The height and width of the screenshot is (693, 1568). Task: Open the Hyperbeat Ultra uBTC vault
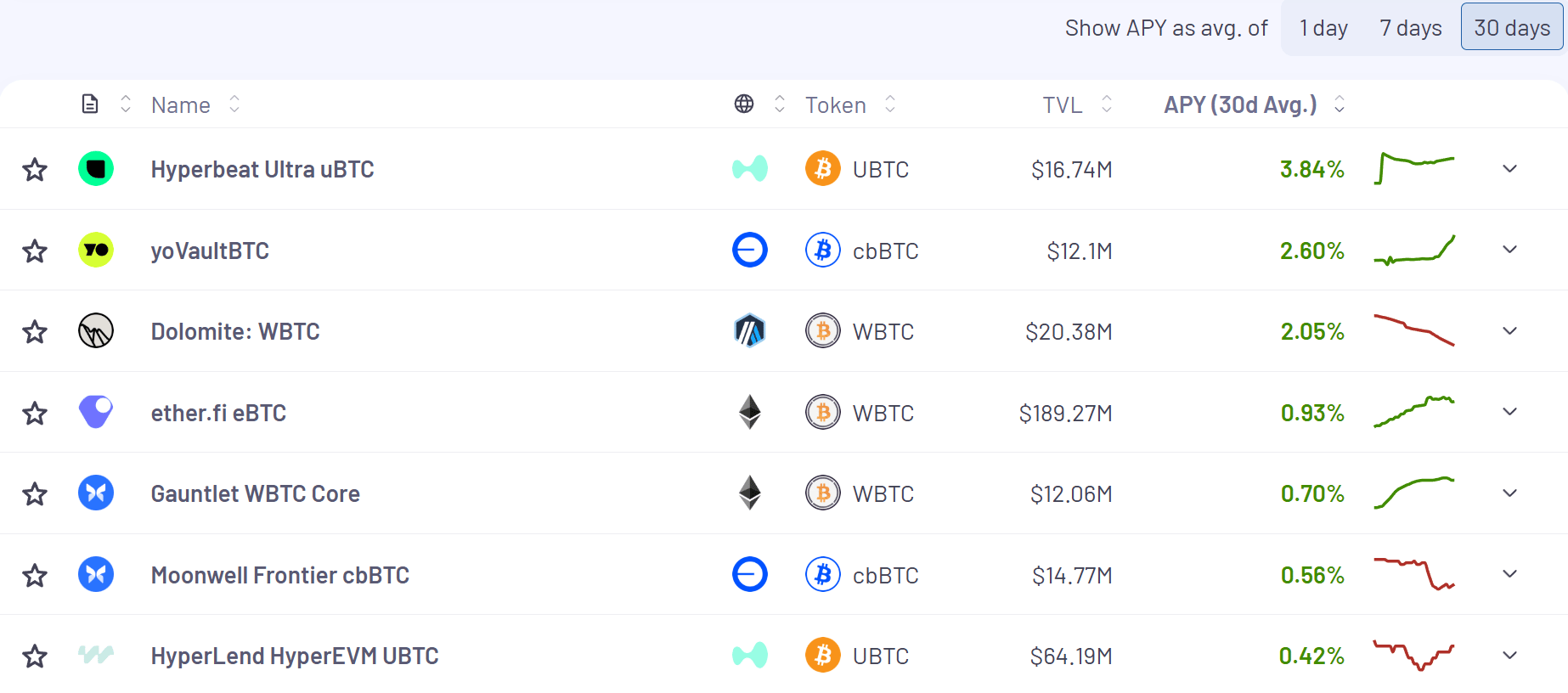point(262,170)
